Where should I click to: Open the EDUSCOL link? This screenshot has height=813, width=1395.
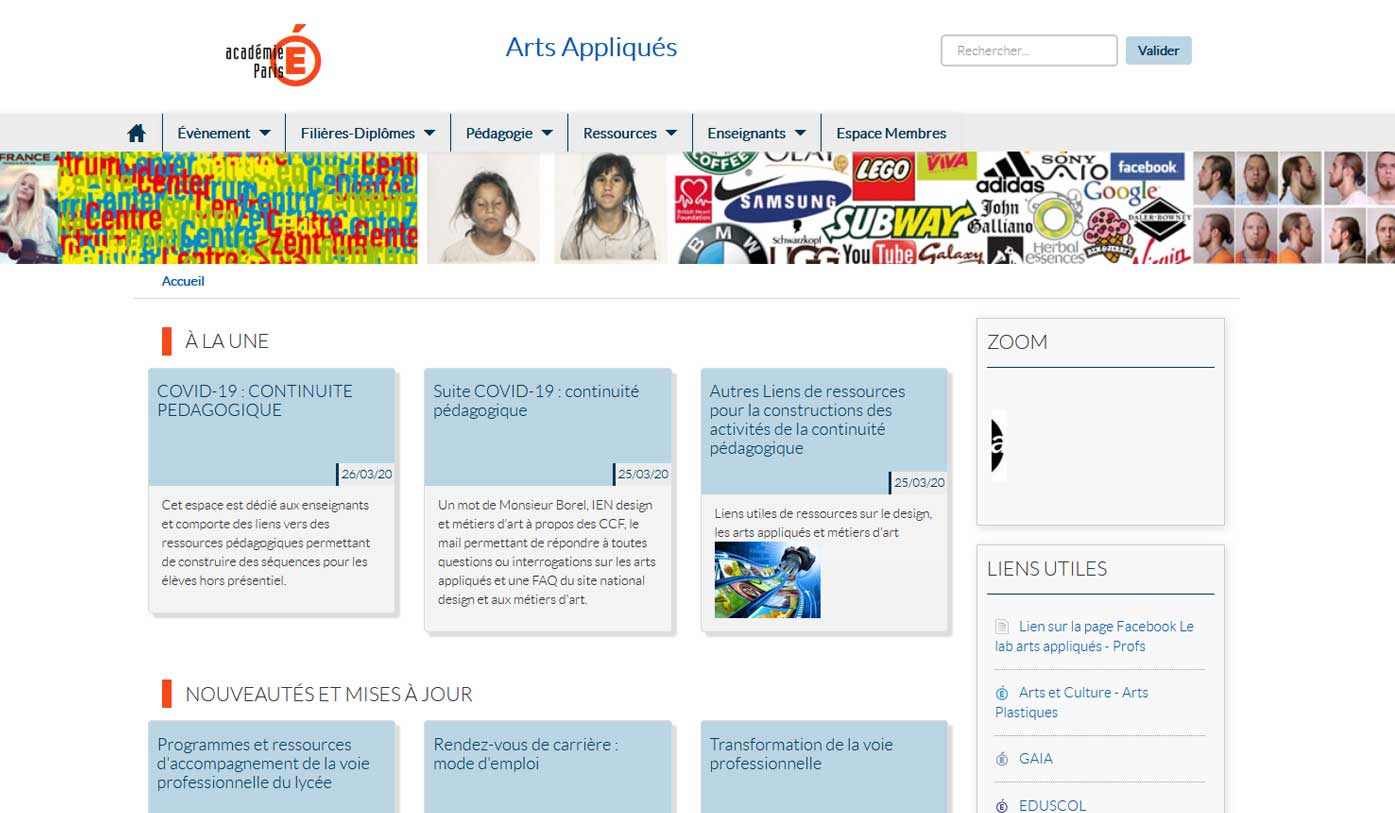(1052, 805)
